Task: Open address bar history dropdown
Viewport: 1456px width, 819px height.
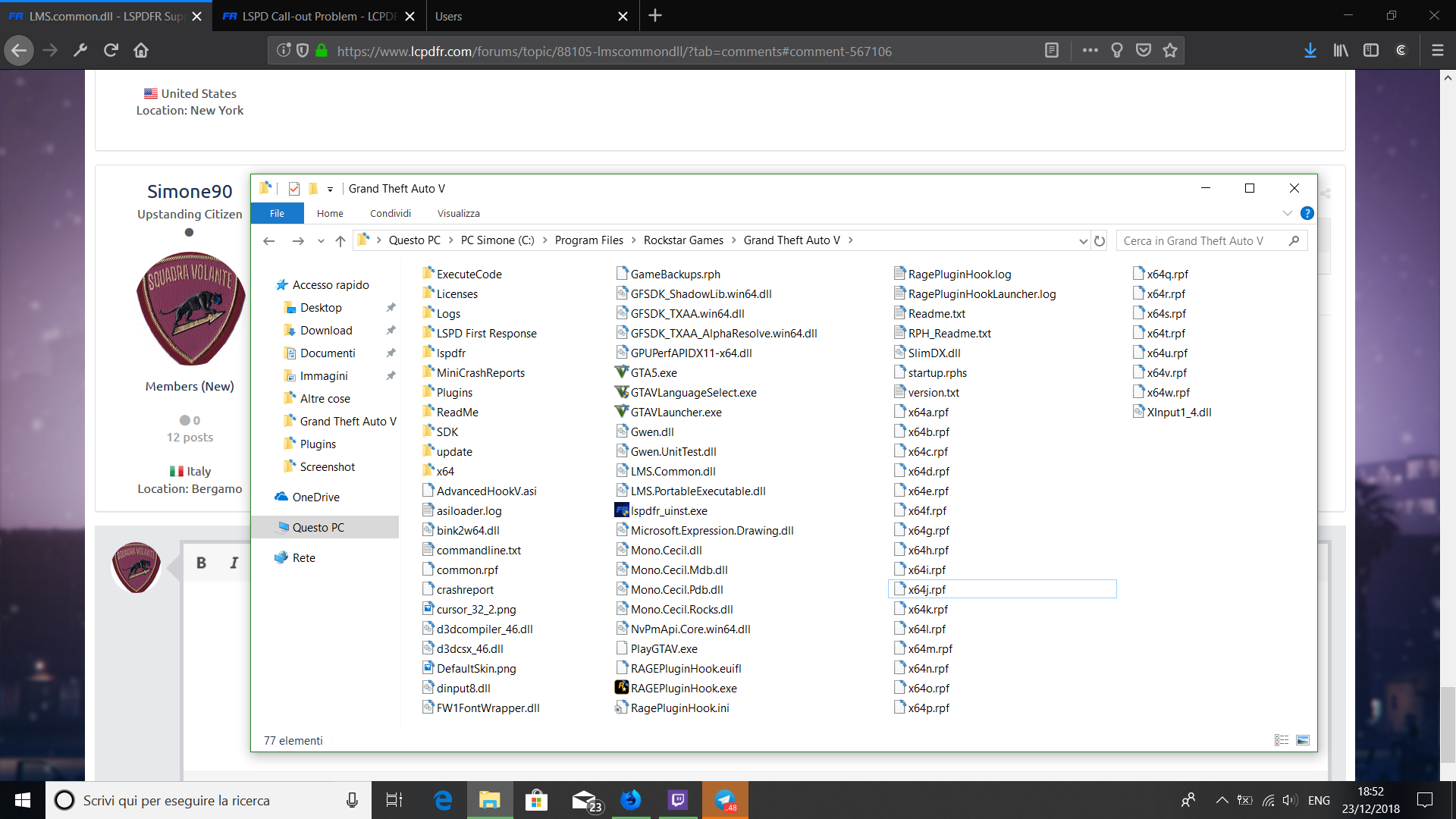Action: [x=1083, y=241]
